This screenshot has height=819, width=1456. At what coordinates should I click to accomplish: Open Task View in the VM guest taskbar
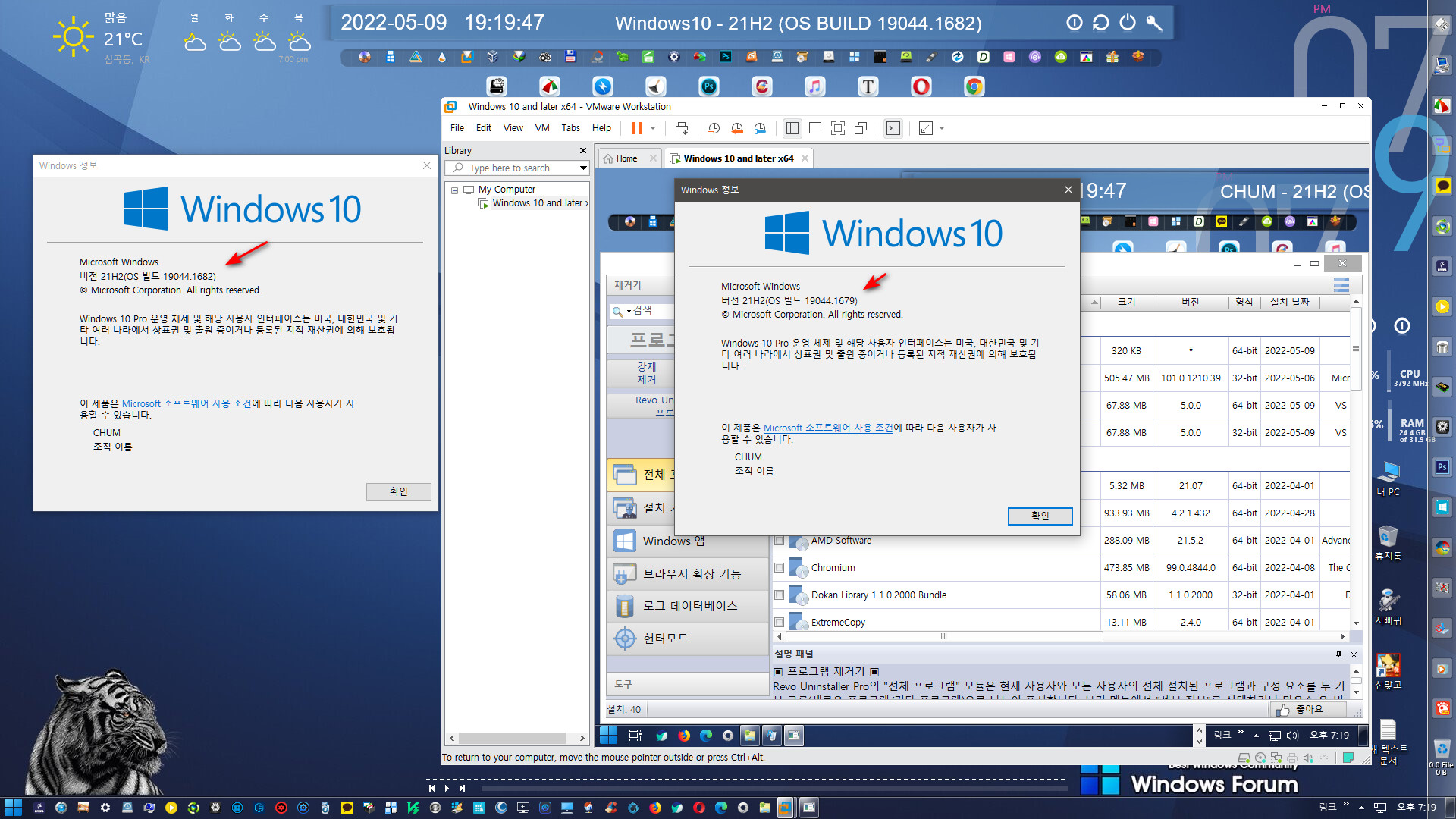point(635,735)
